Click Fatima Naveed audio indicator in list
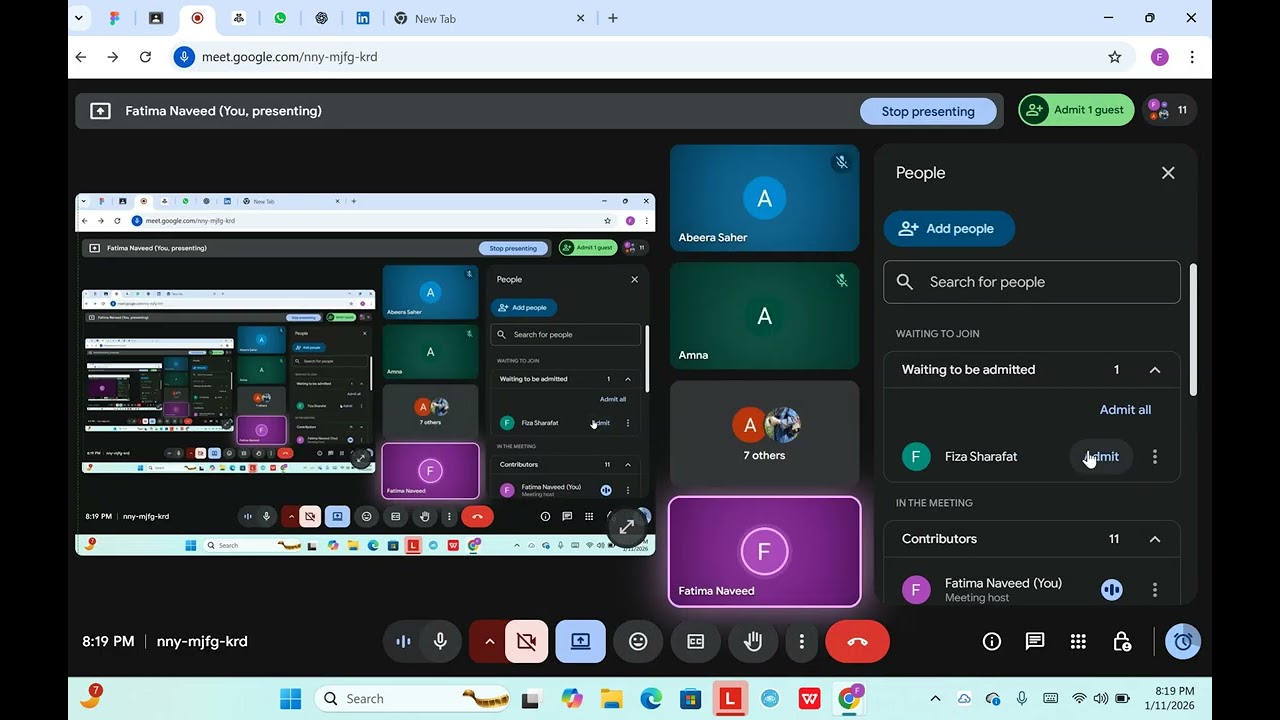The width and height of the screenshot is (1280, 720). pos(1111,590)
